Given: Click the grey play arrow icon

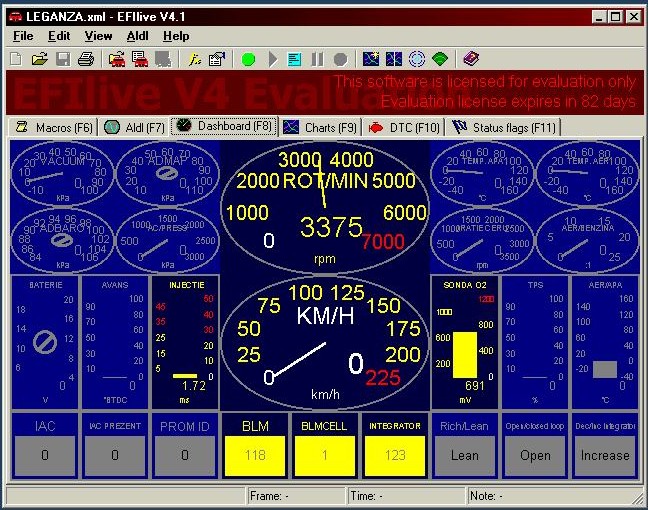Looking at the screenshot, I should [x=273, y=59].
